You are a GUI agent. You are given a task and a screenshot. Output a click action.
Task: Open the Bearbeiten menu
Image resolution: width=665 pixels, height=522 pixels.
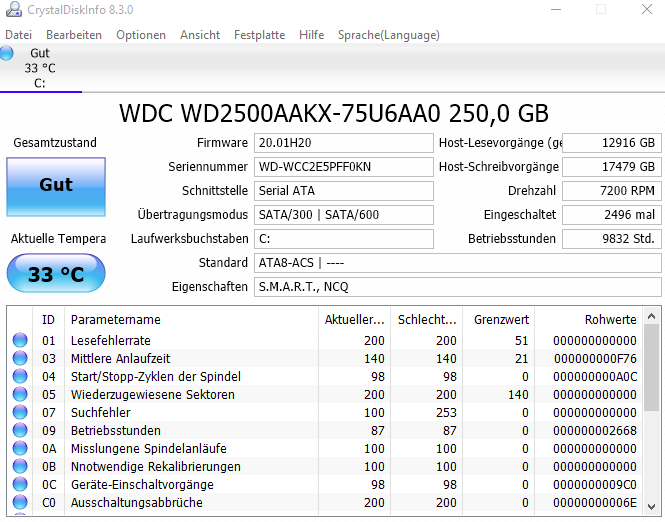(x=74, y=35)
